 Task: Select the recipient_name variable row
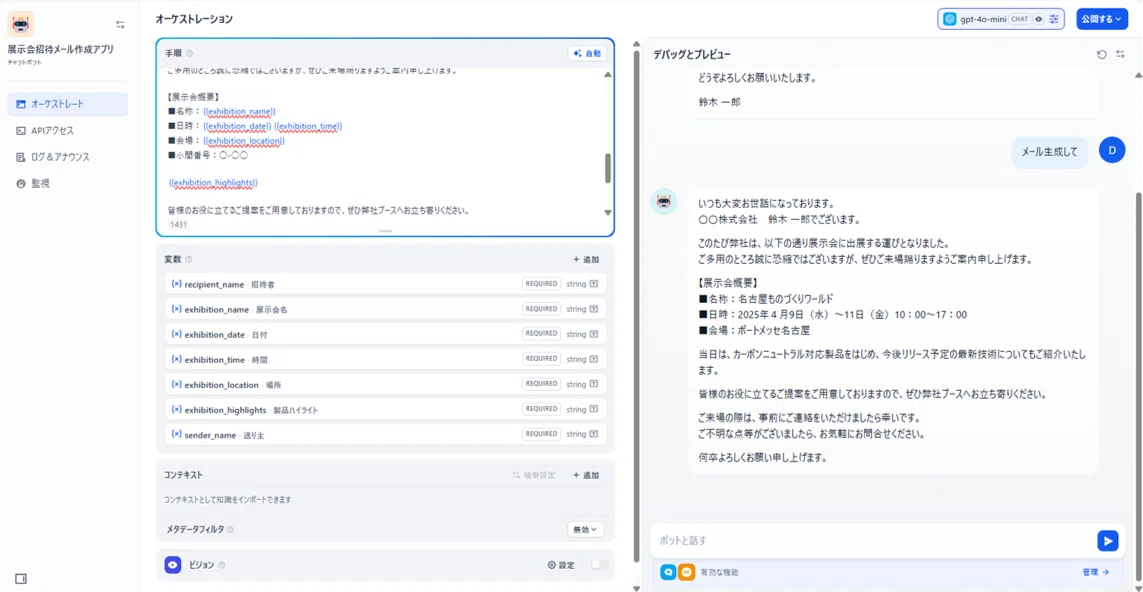tap(385, 284)
